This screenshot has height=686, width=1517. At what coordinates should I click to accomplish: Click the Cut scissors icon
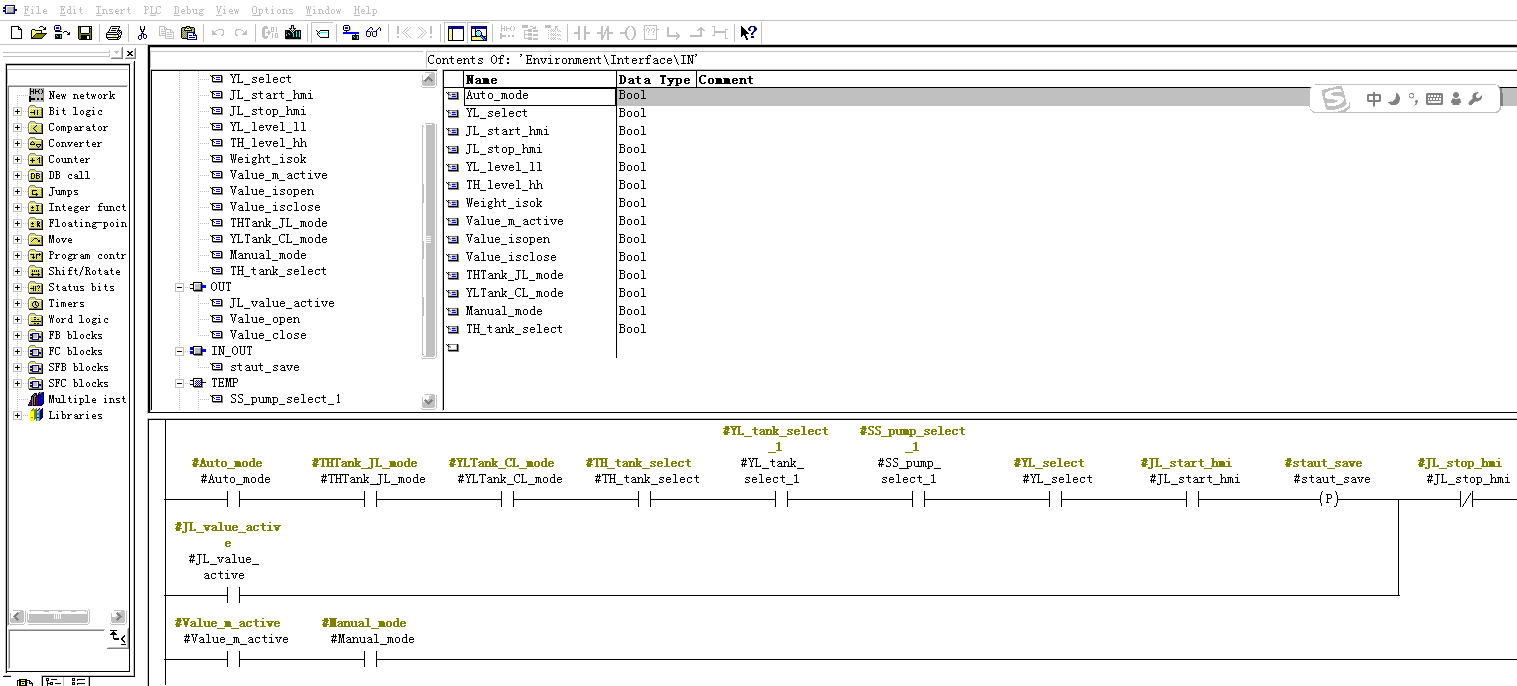[143, 33]
